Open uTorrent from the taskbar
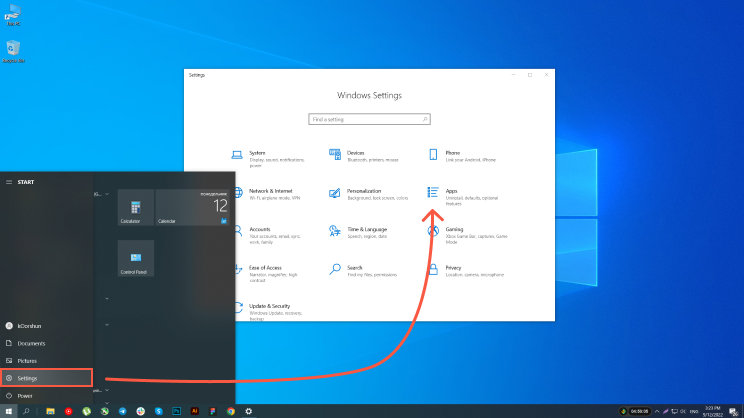The image size is (744, 418). click(x=86, y=411)
